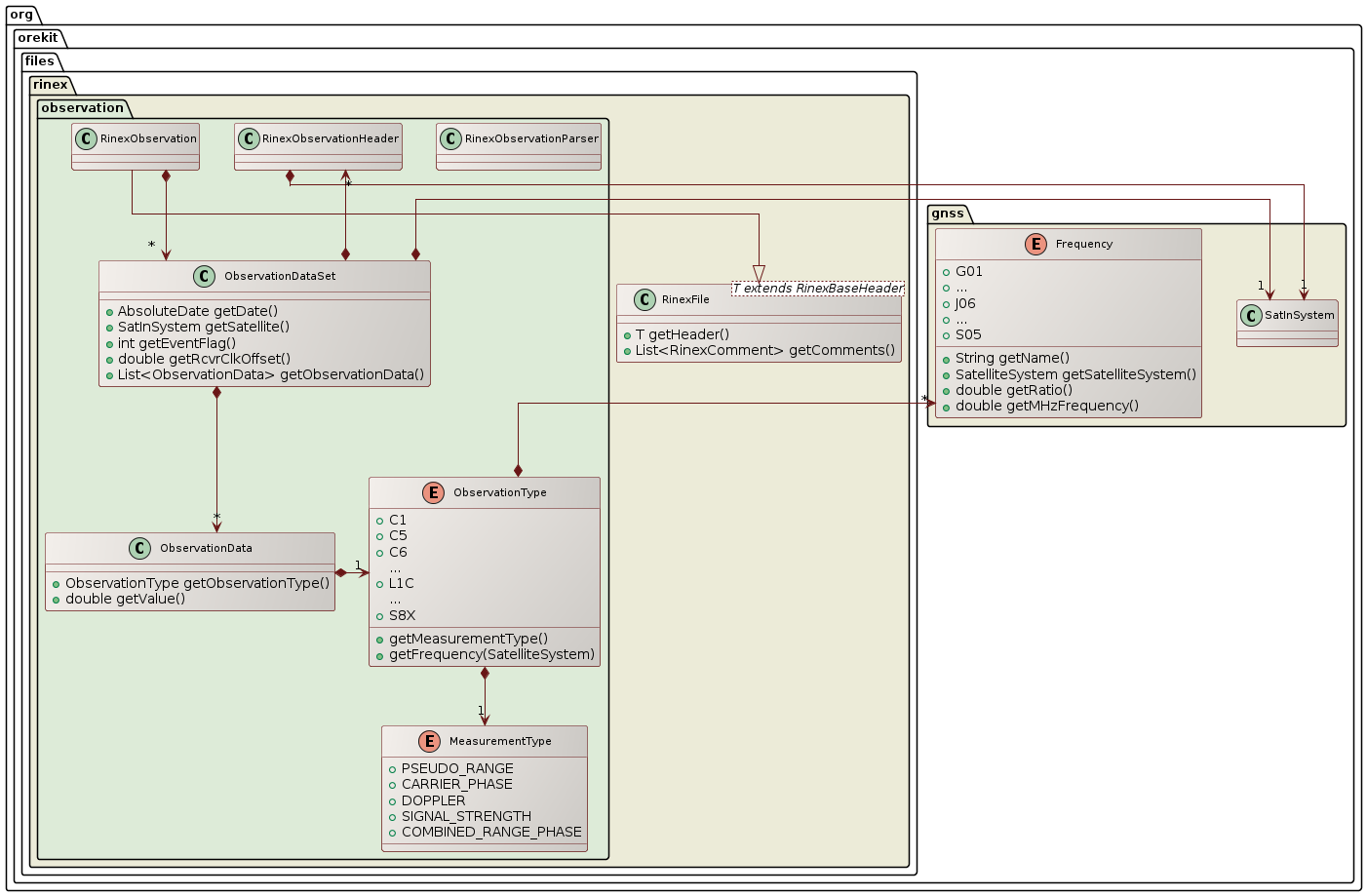This screenshot has height=896, width=1367.
Task: Click the COMBINED_RANGE_PHASE enum value
Action: 490,832
